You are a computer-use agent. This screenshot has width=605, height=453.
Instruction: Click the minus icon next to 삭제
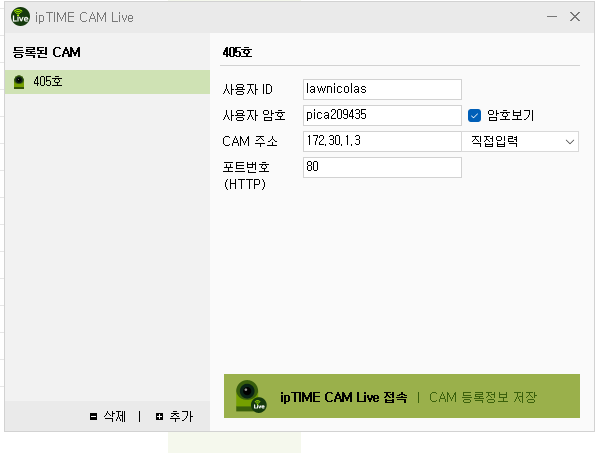93,416
